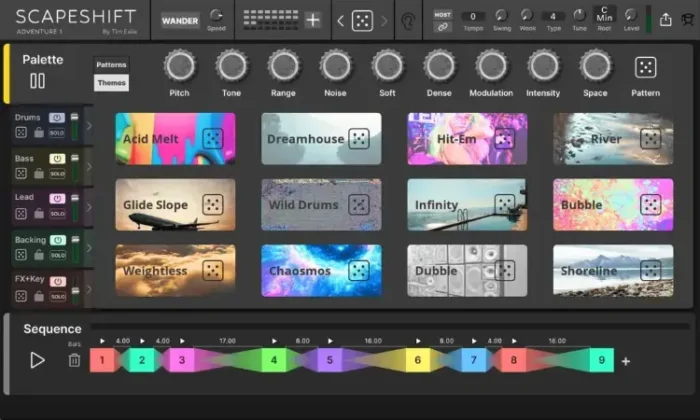Click the lock icon on Bass track

click(38, 173)
